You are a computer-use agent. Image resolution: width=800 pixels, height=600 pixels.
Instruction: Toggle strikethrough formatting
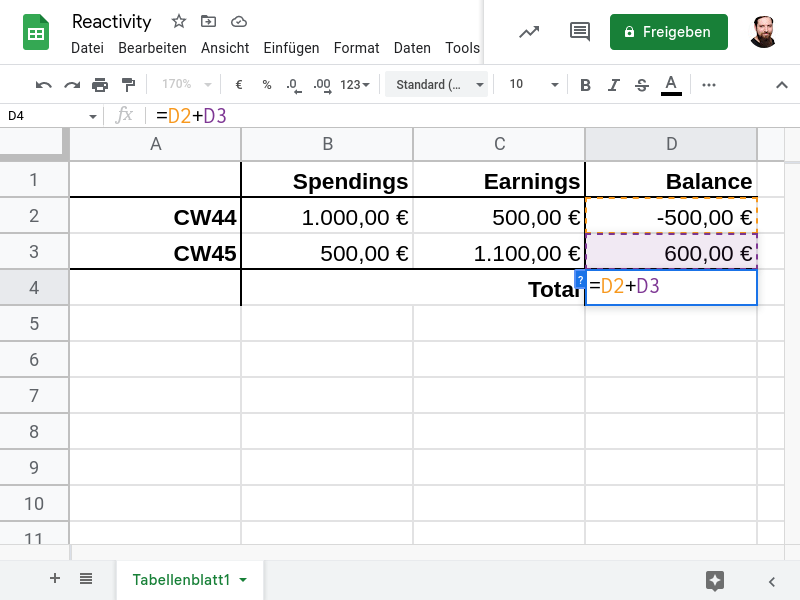[x=642, y=85]
